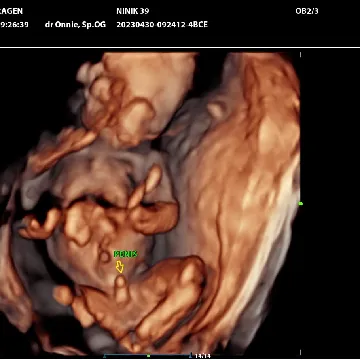Click the black margin right of scale ticks
Screen dimensions: 360x360
pyautogui.click(x=331, y=203)
